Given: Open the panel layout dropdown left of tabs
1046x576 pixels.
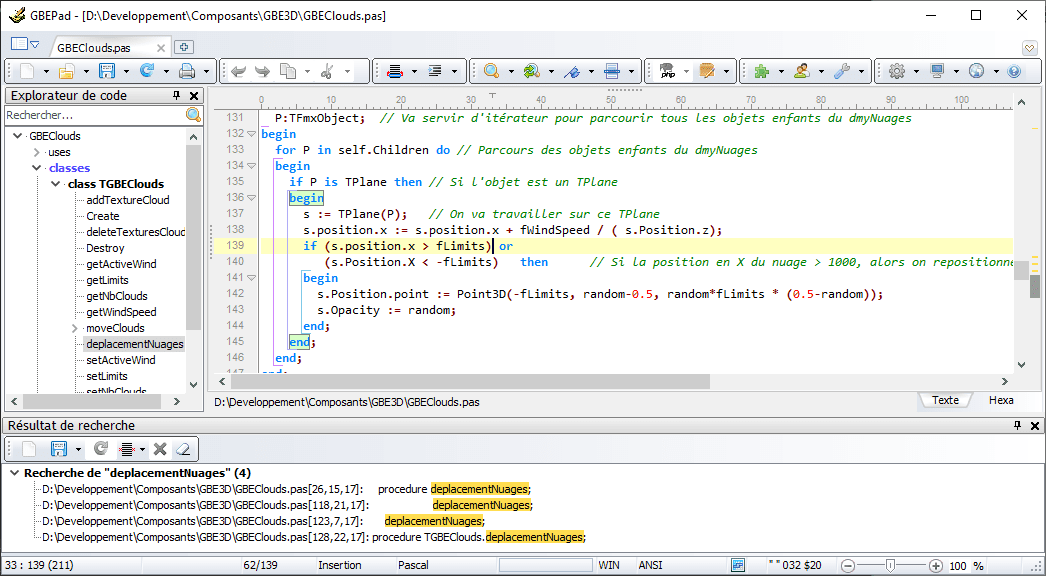Looking at the screenshot, I should coord(25,45).
